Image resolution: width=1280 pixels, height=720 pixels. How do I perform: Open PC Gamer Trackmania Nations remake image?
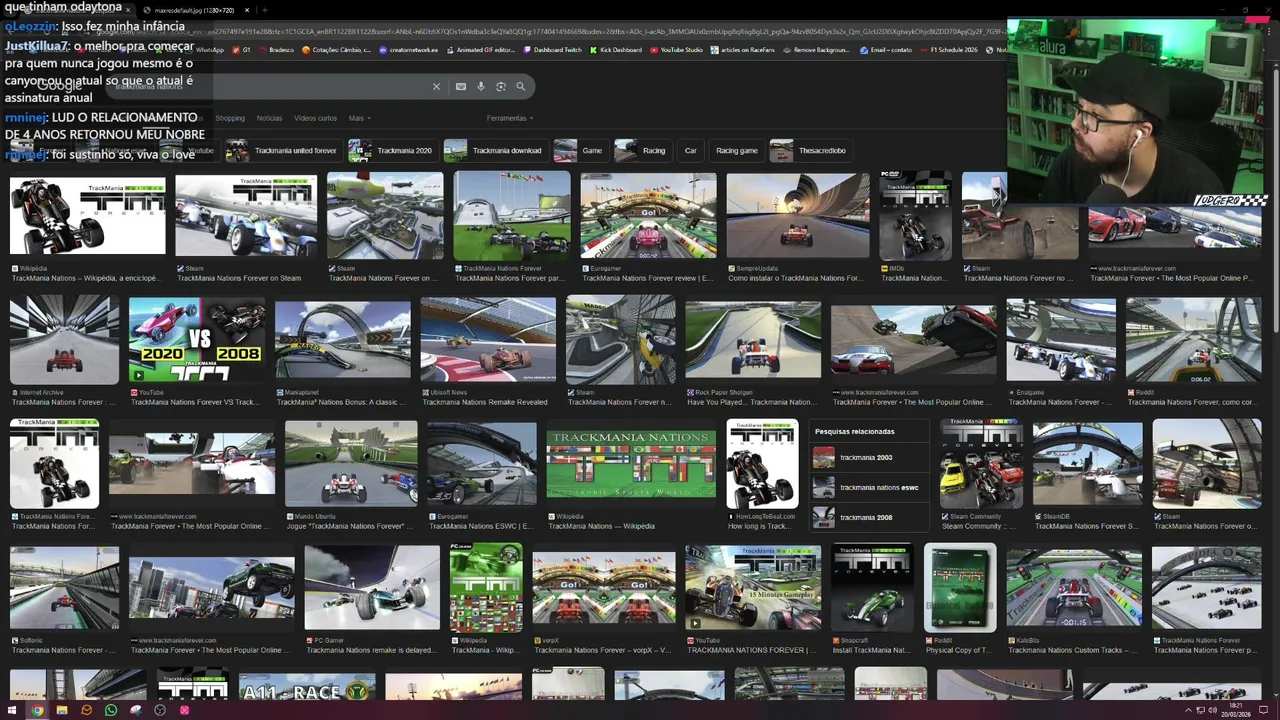pos(372,587)
